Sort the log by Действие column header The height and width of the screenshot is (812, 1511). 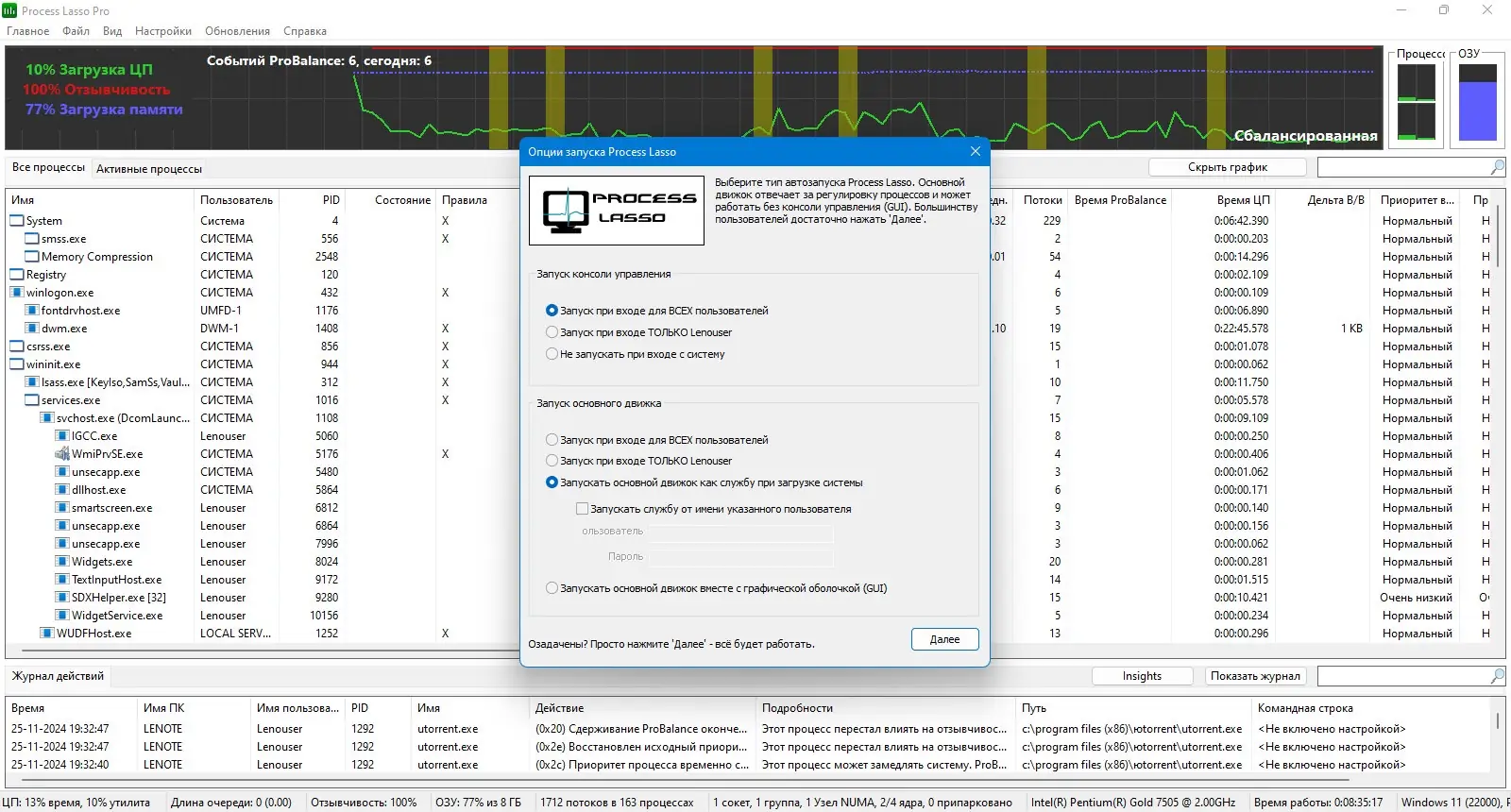643,708
